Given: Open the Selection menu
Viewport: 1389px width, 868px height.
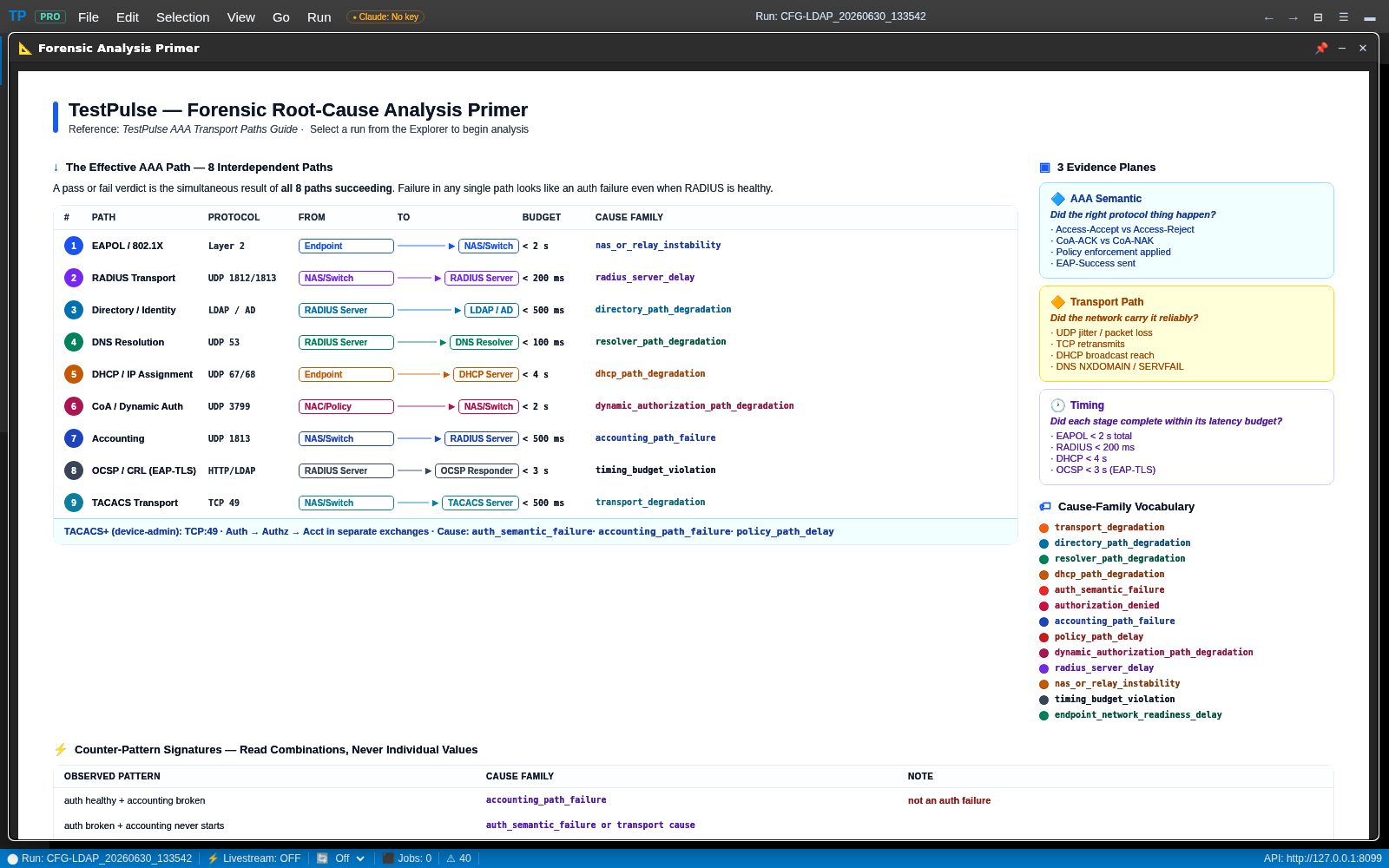Looking at the screenshot, I should pyautogui.click(x=183, y=17).
